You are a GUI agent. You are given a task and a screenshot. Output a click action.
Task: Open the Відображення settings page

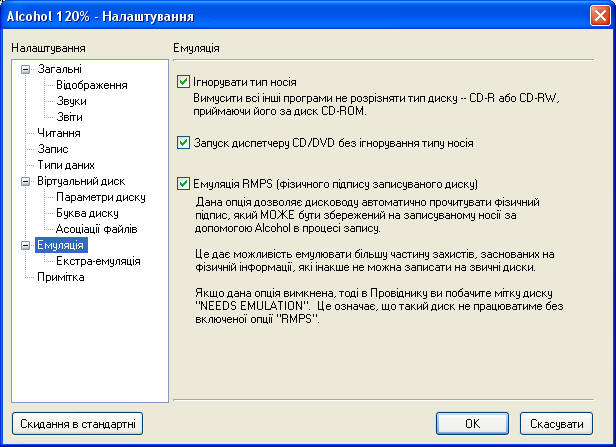(91, 86)
